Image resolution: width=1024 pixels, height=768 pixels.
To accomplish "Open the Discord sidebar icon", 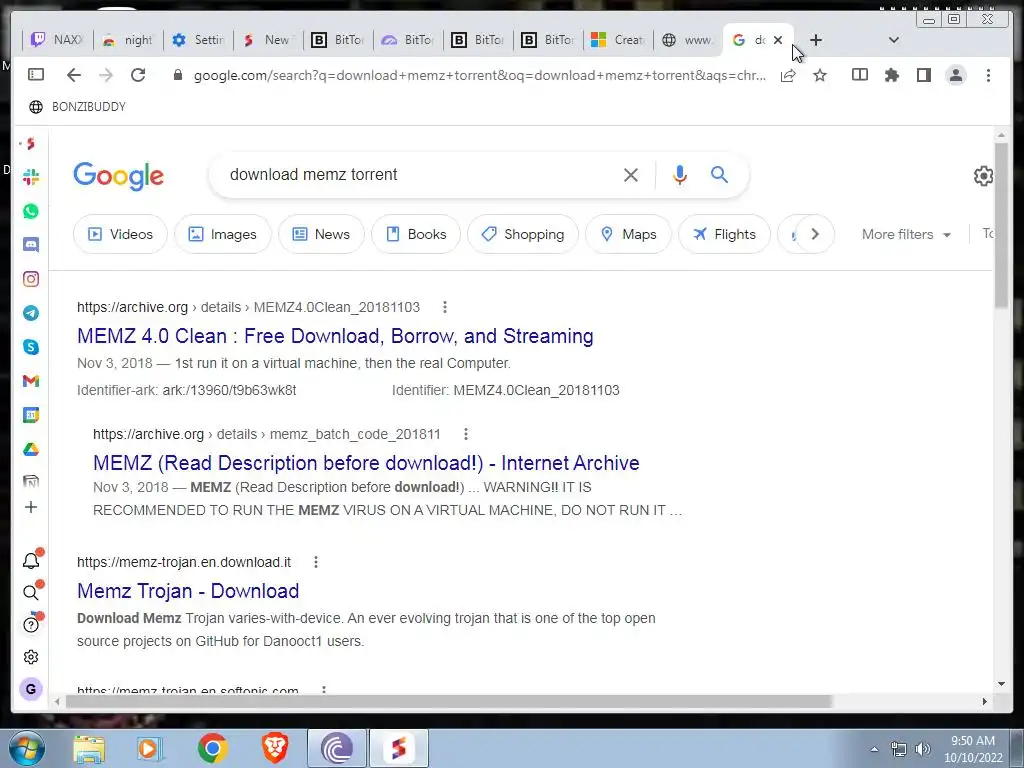I will point(31,245).
